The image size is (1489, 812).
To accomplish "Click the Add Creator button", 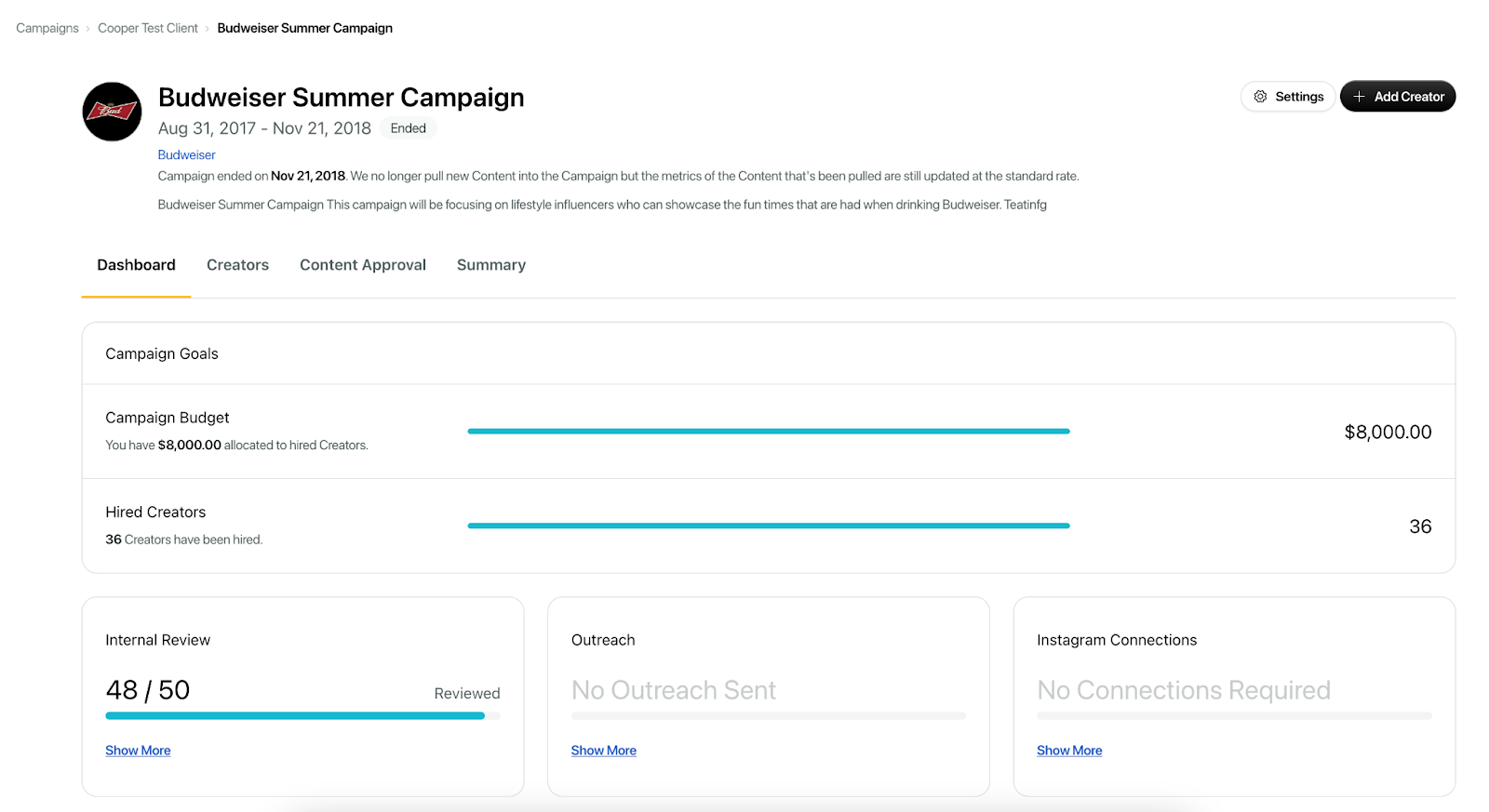I will coord(1398,97).
